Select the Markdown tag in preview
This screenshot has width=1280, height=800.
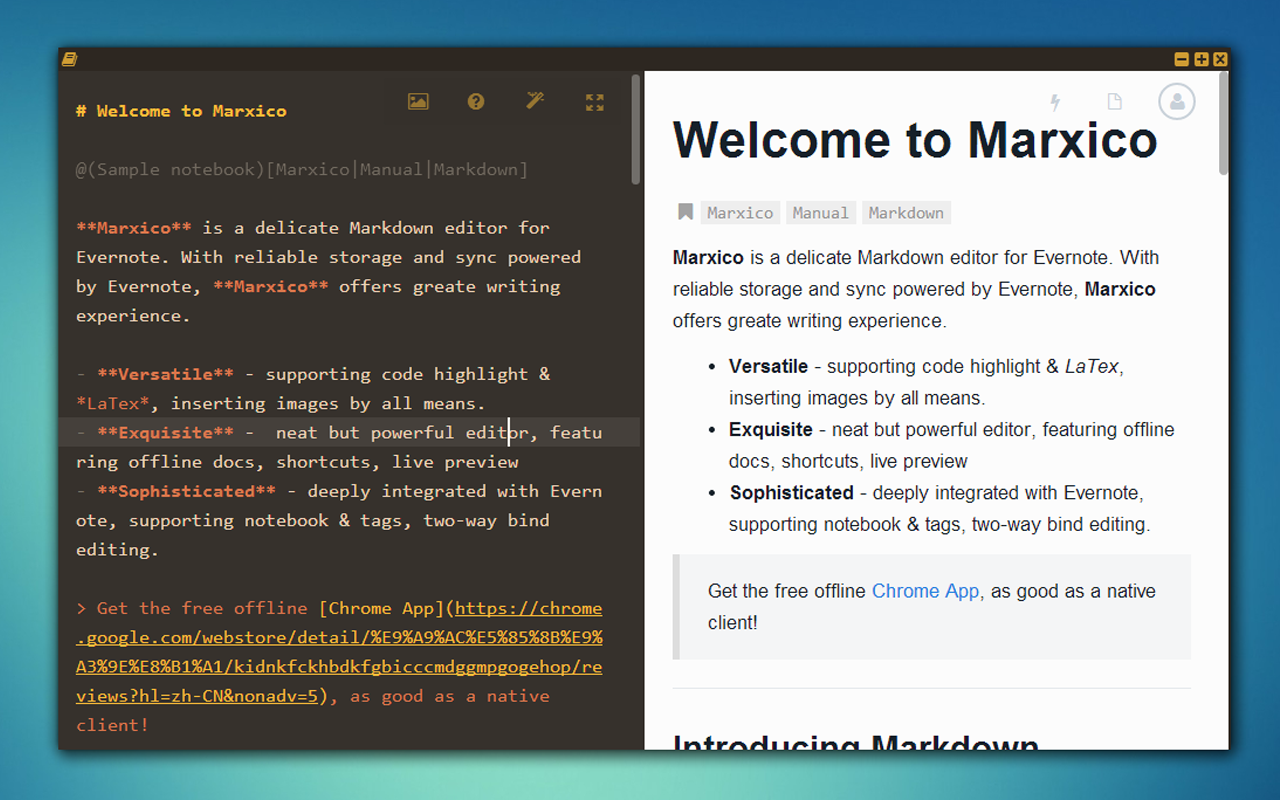tap(906, 213)
